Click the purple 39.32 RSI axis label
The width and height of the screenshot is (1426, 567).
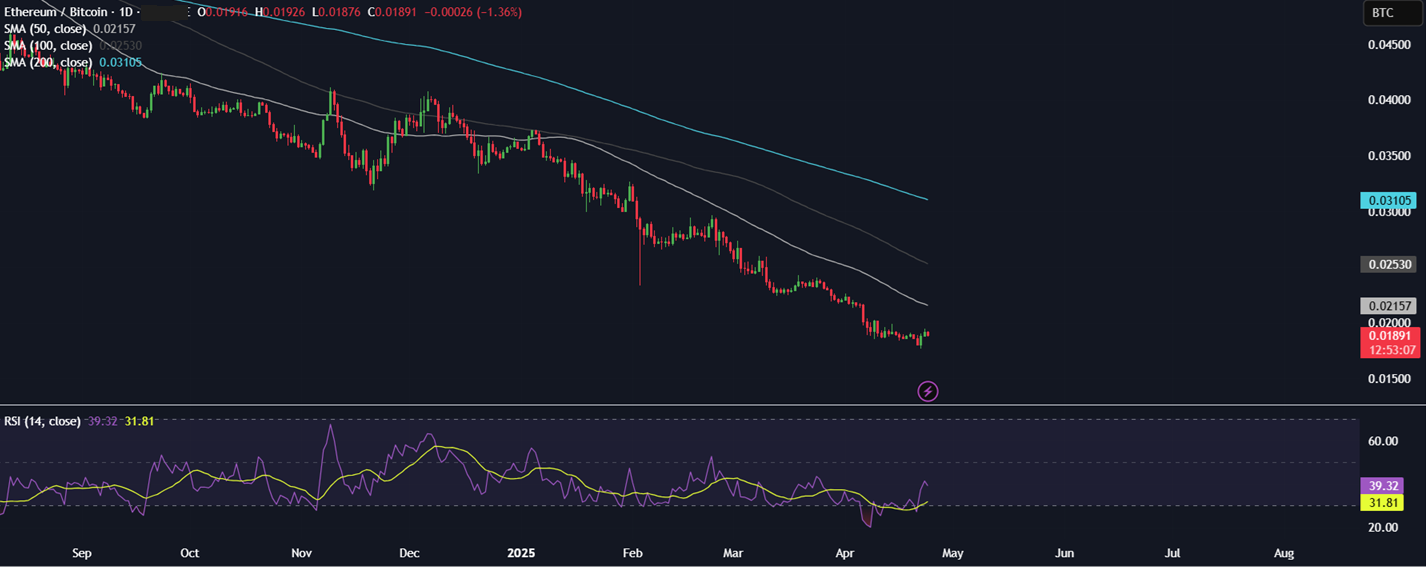[1380, 485]
